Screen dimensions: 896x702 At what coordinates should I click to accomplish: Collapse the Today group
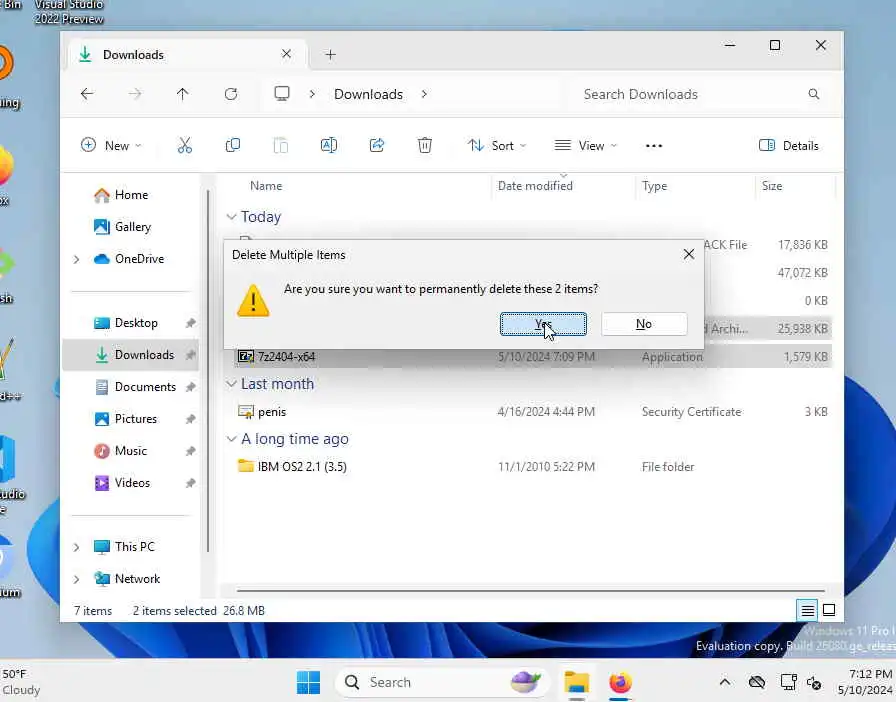[231, 217]
